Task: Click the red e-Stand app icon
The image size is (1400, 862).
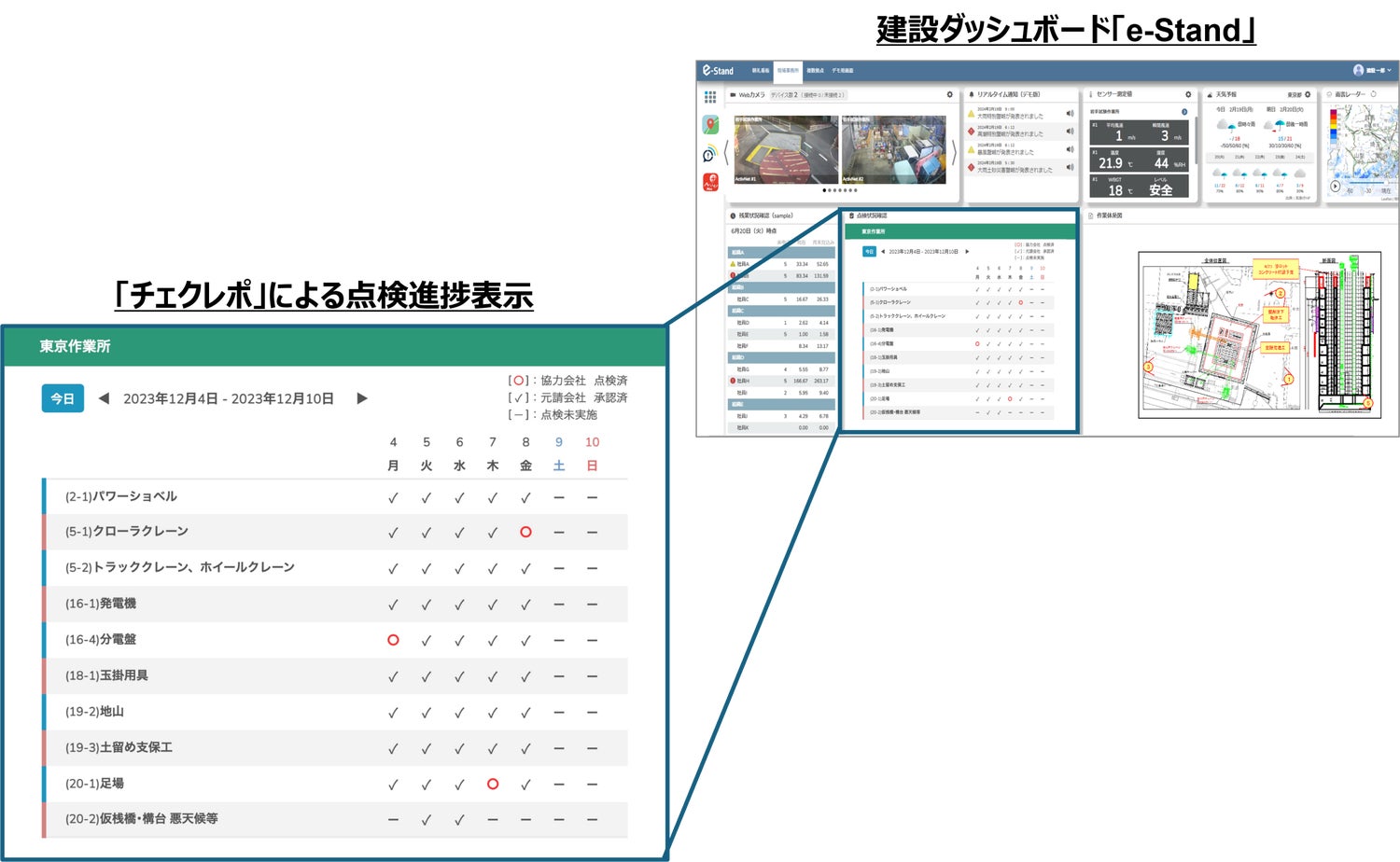Action: [x=710, y=183]
